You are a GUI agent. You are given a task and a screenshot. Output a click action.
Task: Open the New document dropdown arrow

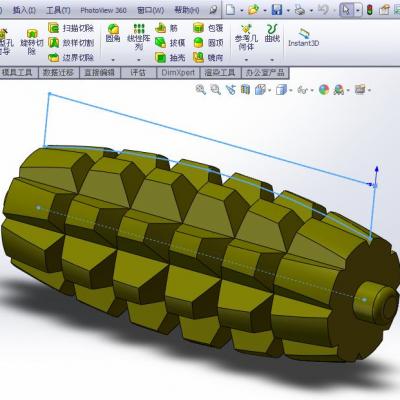(242, 11)
